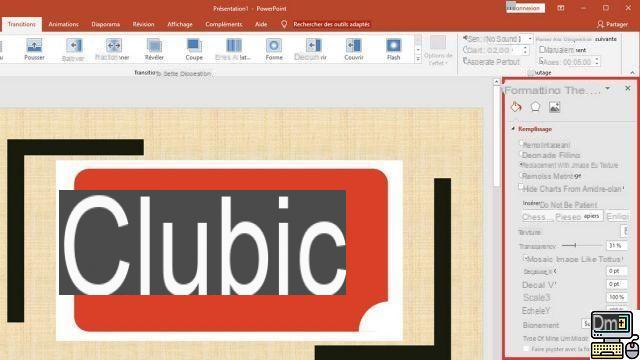Apply the Forme transition

tap(274, 49)
